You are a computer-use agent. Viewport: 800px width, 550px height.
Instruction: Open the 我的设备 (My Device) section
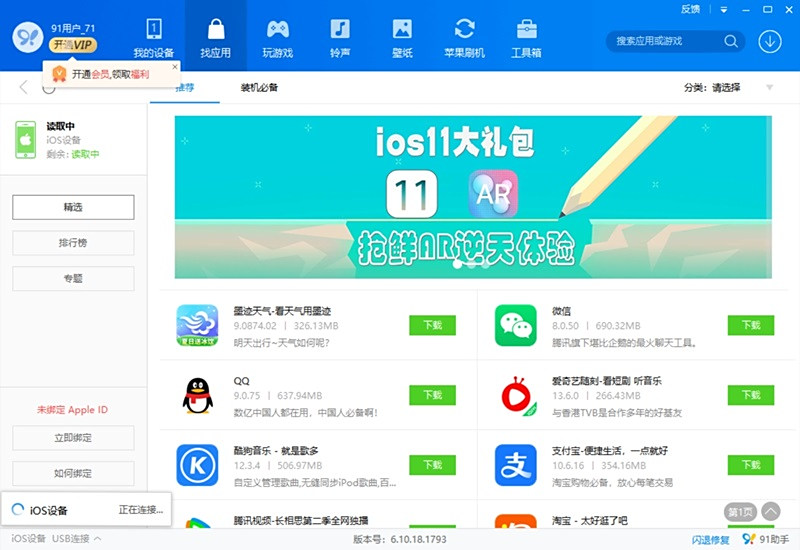[x=154, y=38]
